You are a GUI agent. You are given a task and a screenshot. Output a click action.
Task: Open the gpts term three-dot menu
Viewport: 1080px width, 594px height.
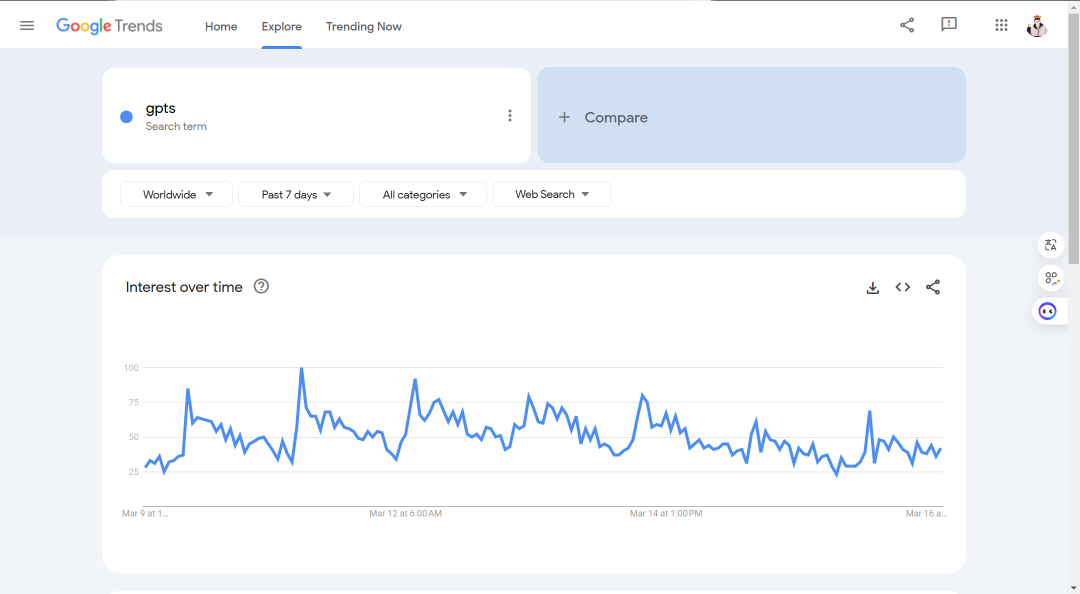pyautogui.click(x=510, y=116)
